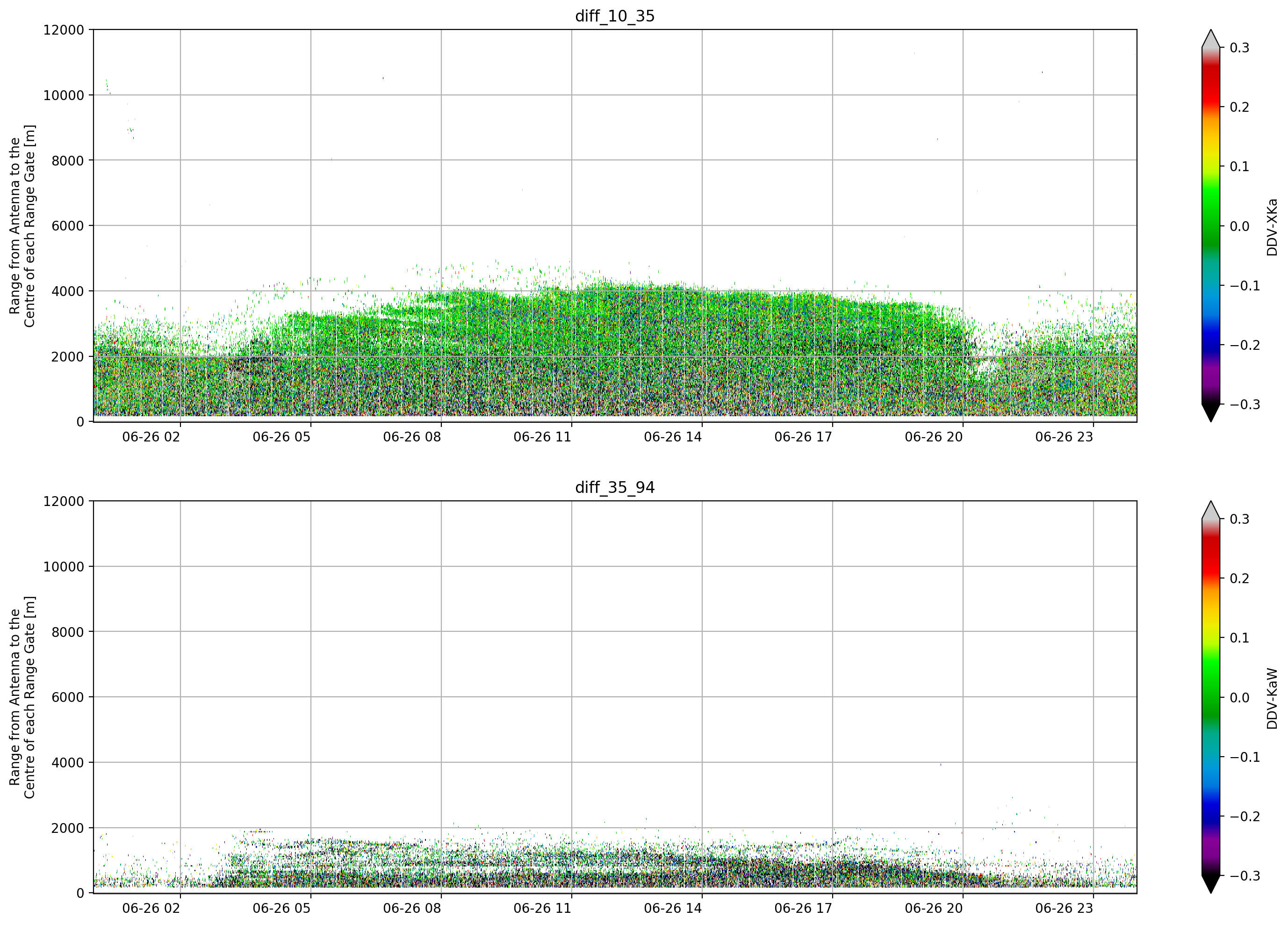Click the 0.1 tick on DDV-XKa colorbar
The image size is (1288, 925).
[1239, 166]
